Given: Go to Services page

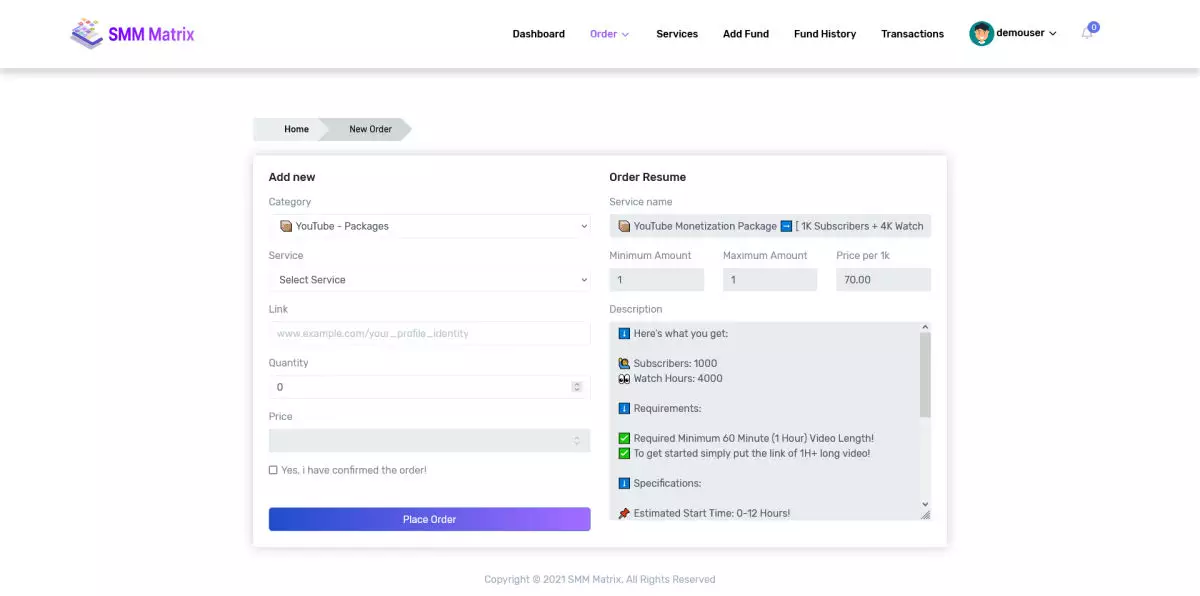Looking at the screenshot, I should [x=677, y=34].
